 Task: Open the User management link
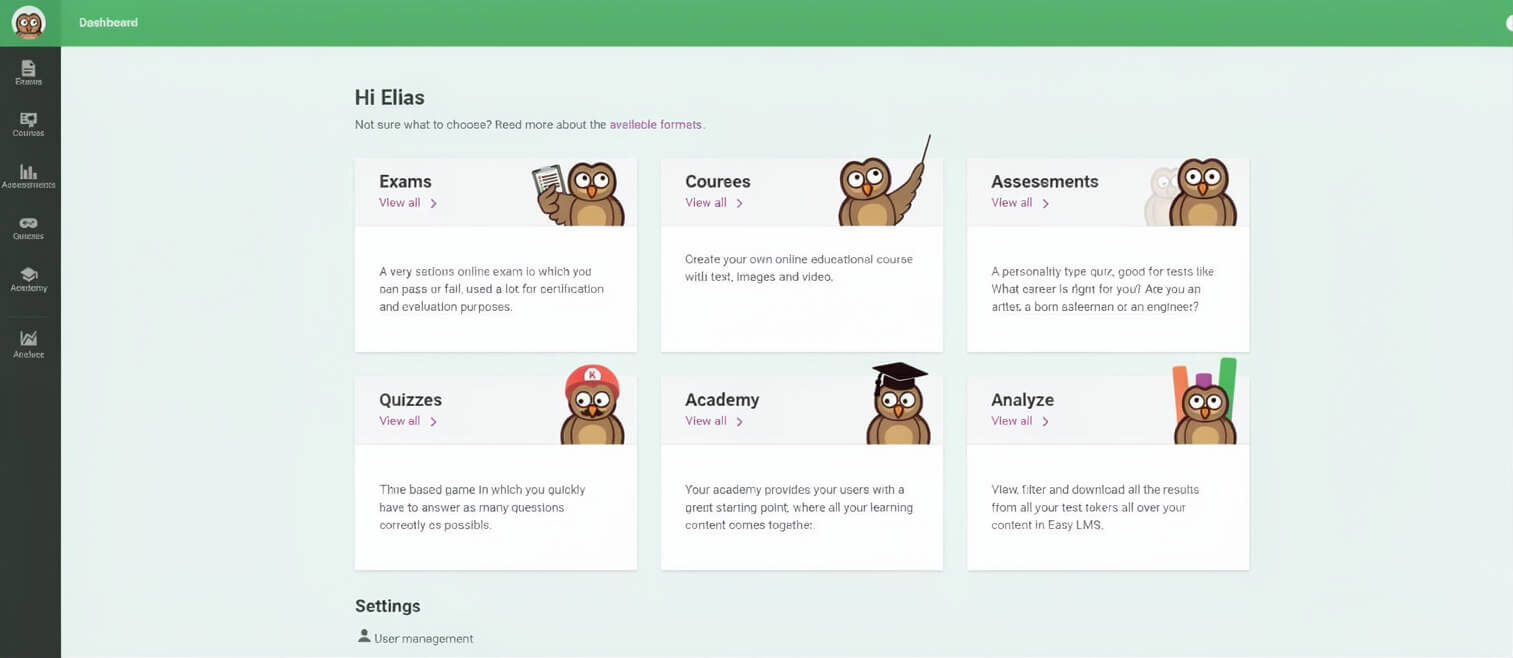[x=423, y=638]
